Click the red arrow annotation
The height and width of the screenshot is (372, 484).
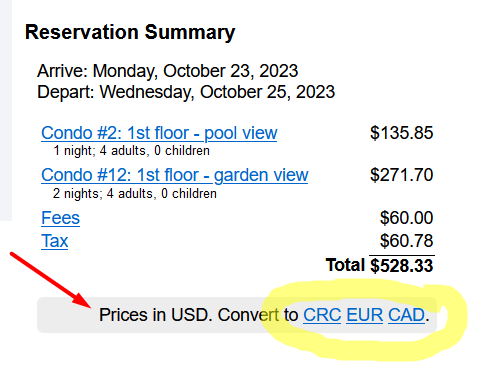click(x=51, y=280)
